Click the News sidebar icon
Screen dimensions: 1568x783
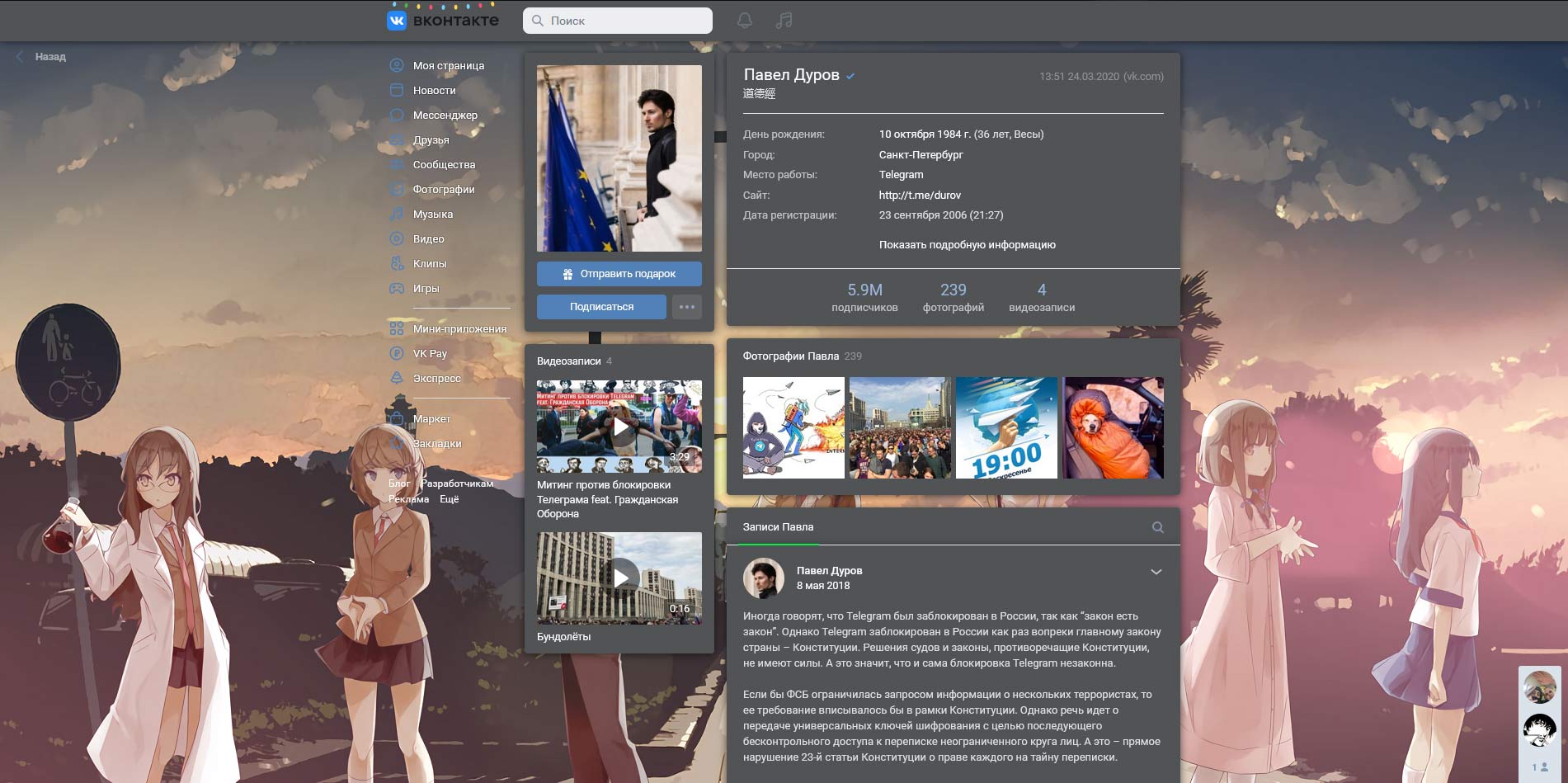pos(397,90)
